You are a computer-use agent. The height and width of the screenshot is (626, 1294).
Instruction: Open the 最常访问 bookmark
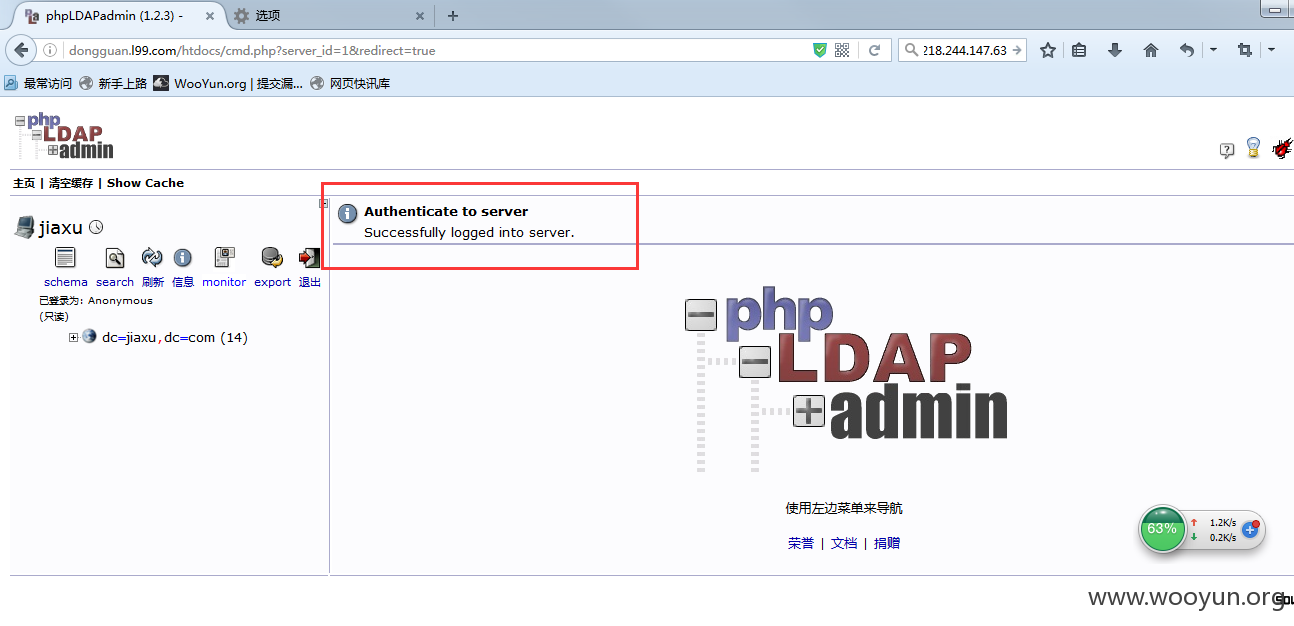[38, 84]
